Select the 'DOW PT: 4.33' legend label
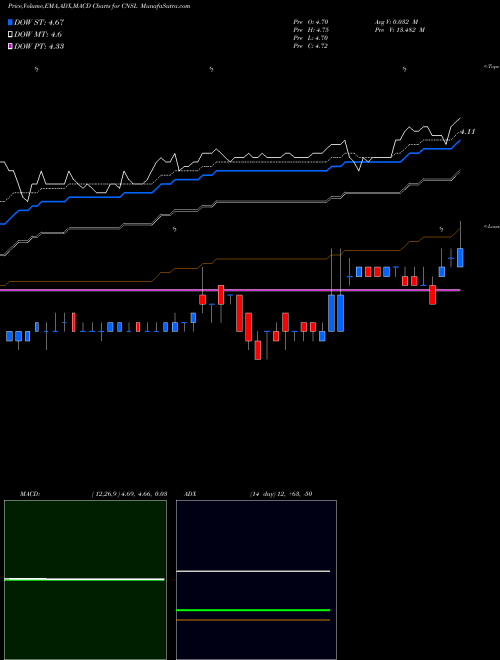The width and height of the screenshot is (500, 660). (x=39, y=46)
